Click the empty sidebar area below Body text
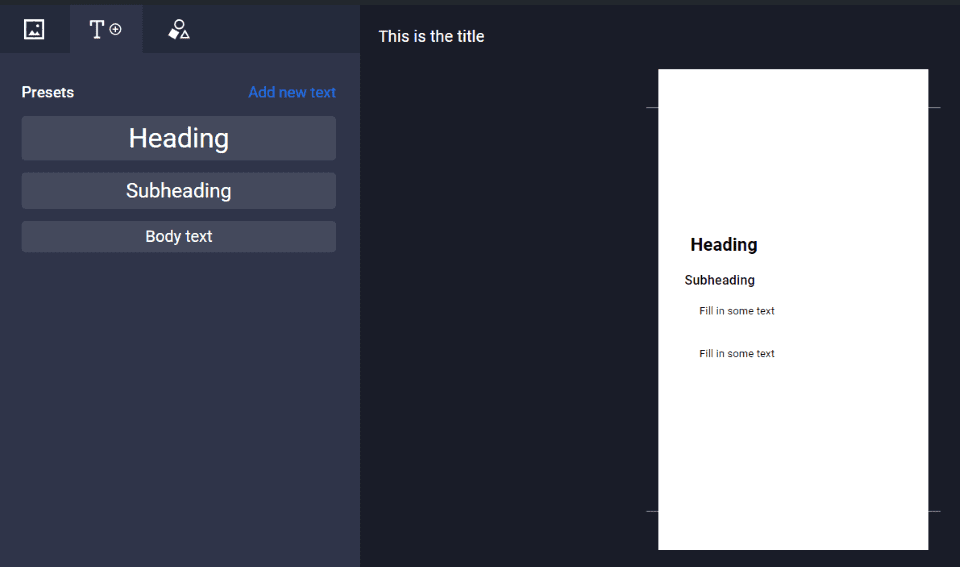960x567 pixels. (178, 400)
